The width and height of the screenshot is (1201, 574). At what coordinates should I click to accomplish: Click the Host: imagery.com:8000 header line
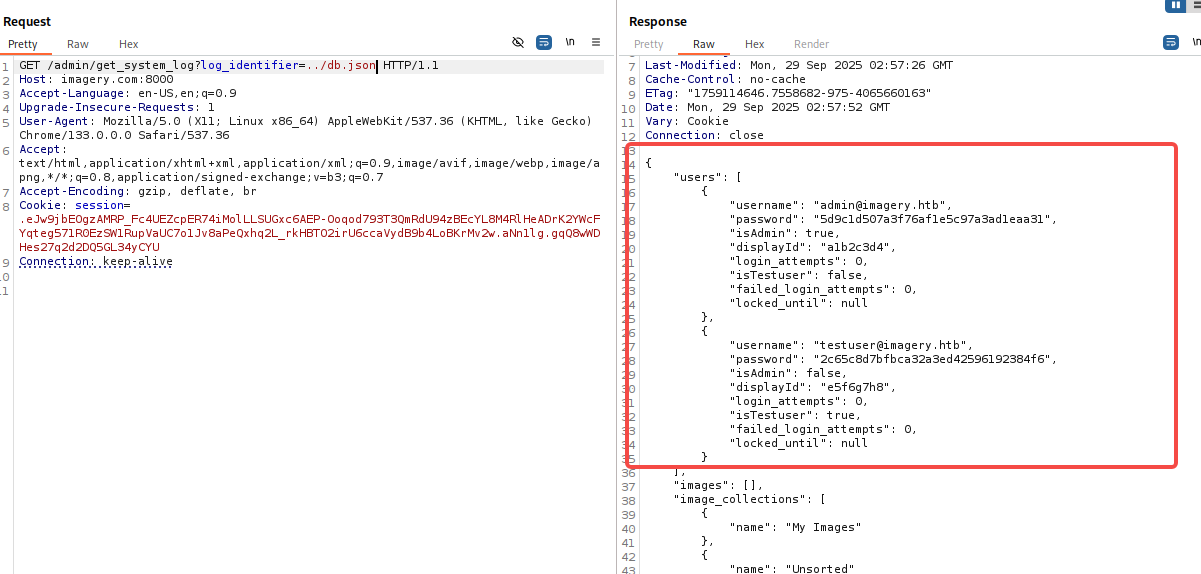(96, 79)
